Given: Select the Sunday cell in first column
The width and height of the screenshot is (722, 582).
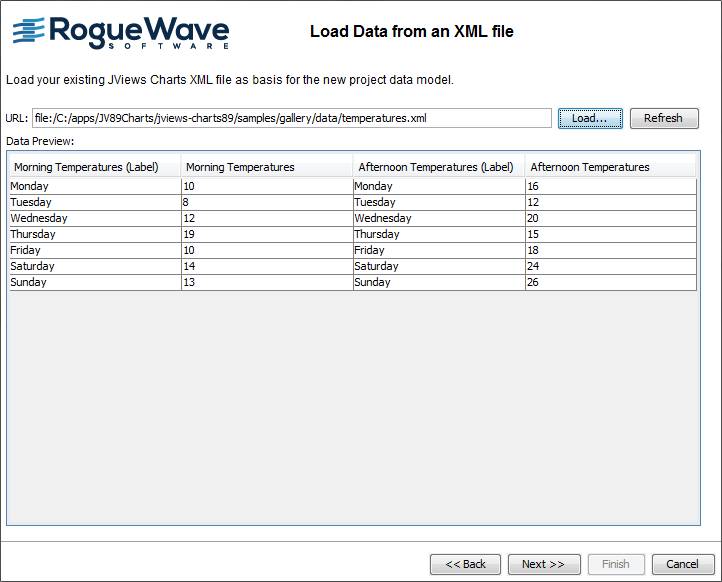Looking at the screenshot, I should pyautogui.click(x=94, y=282).
